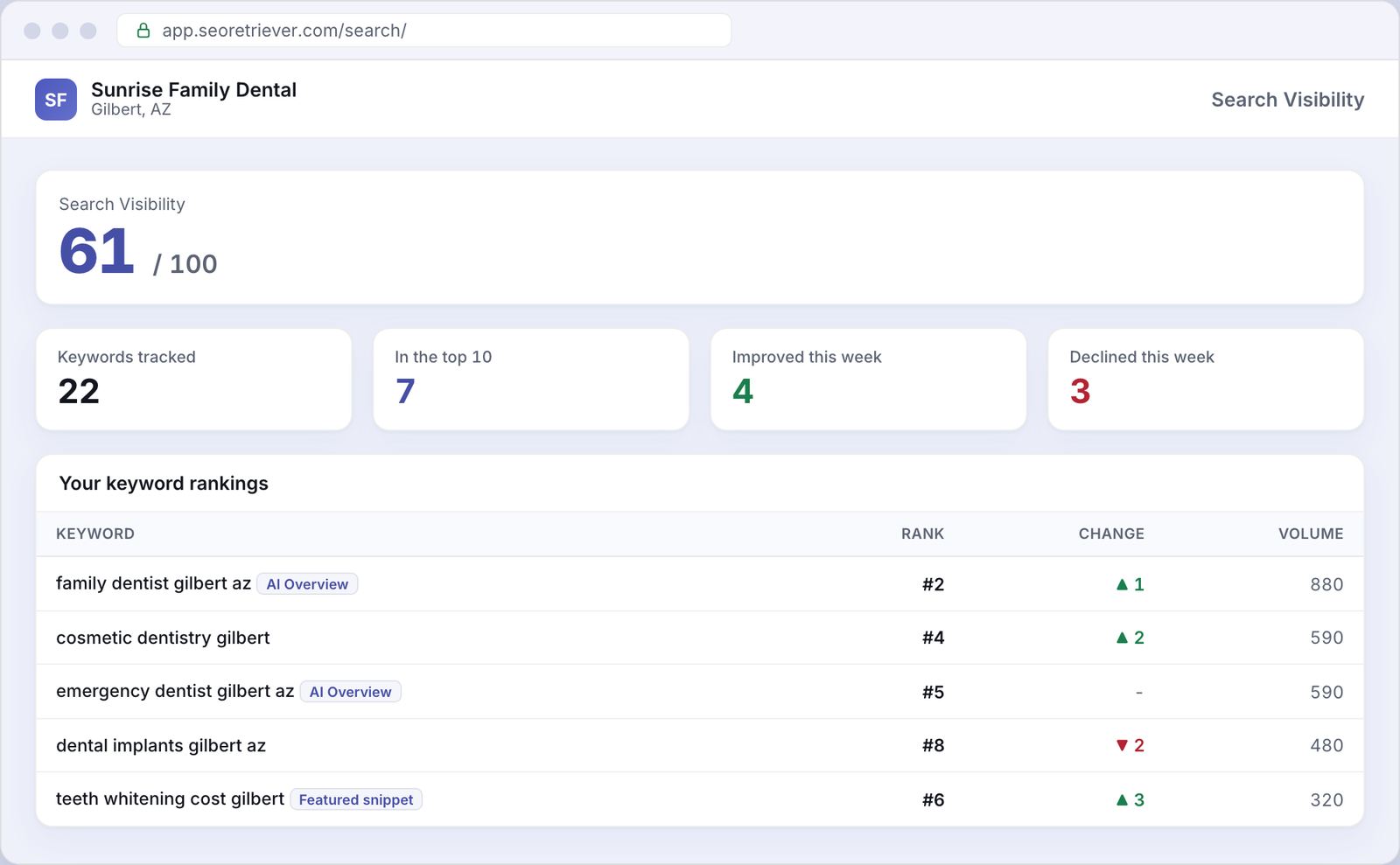Click the Improved this week value 4
The width and height of the screenshot is (1400, 865).
pyautogui.click(x=743, y=391)
